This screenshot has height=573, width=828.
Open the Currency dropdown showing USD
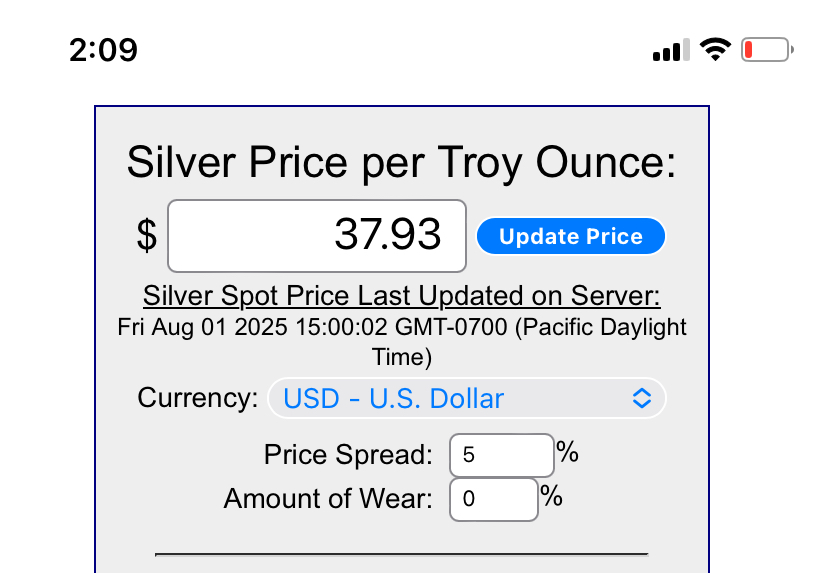[466, 398]
